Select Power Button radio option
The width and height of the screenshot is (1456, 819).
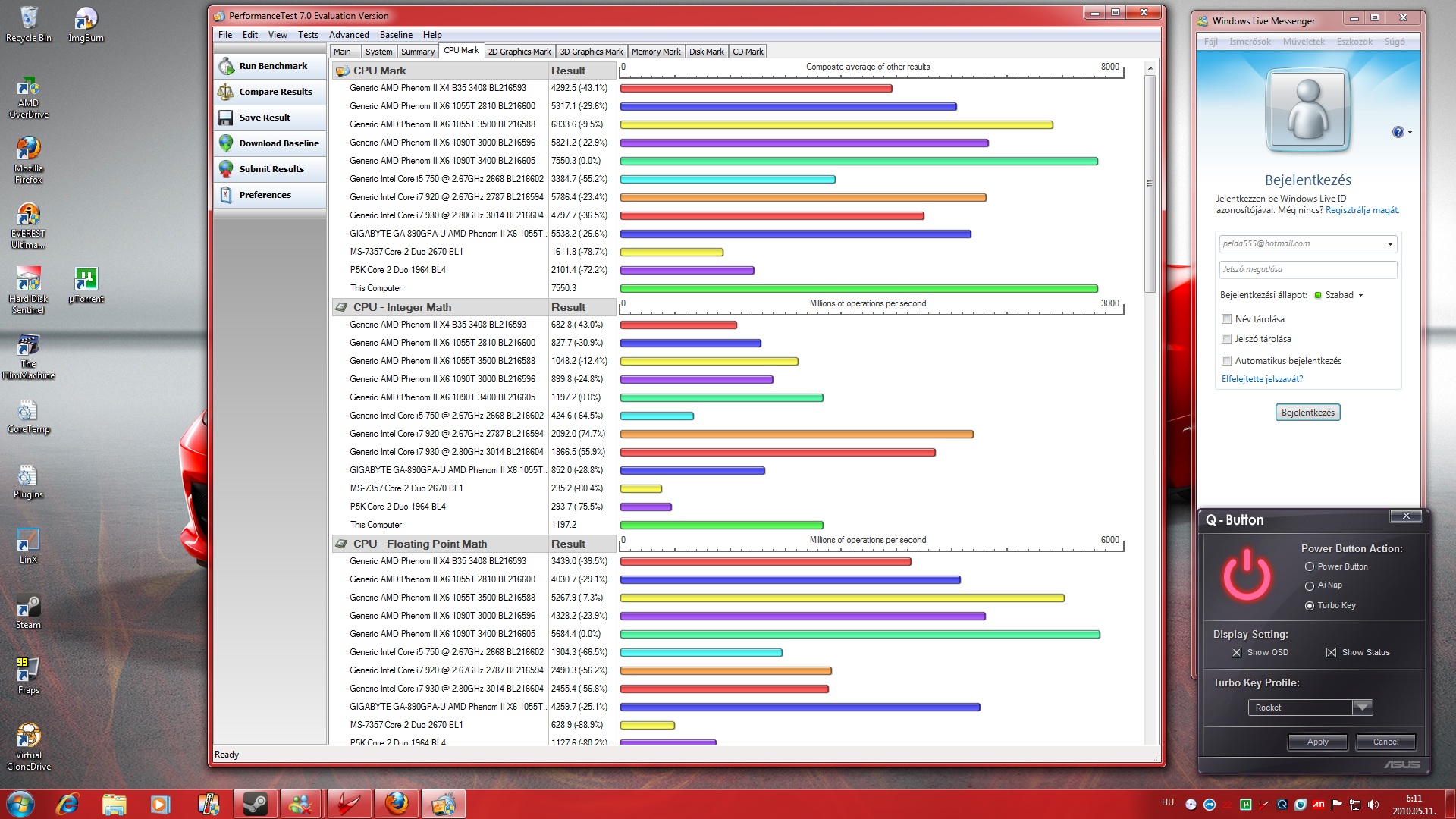(x=1310, y=566)
